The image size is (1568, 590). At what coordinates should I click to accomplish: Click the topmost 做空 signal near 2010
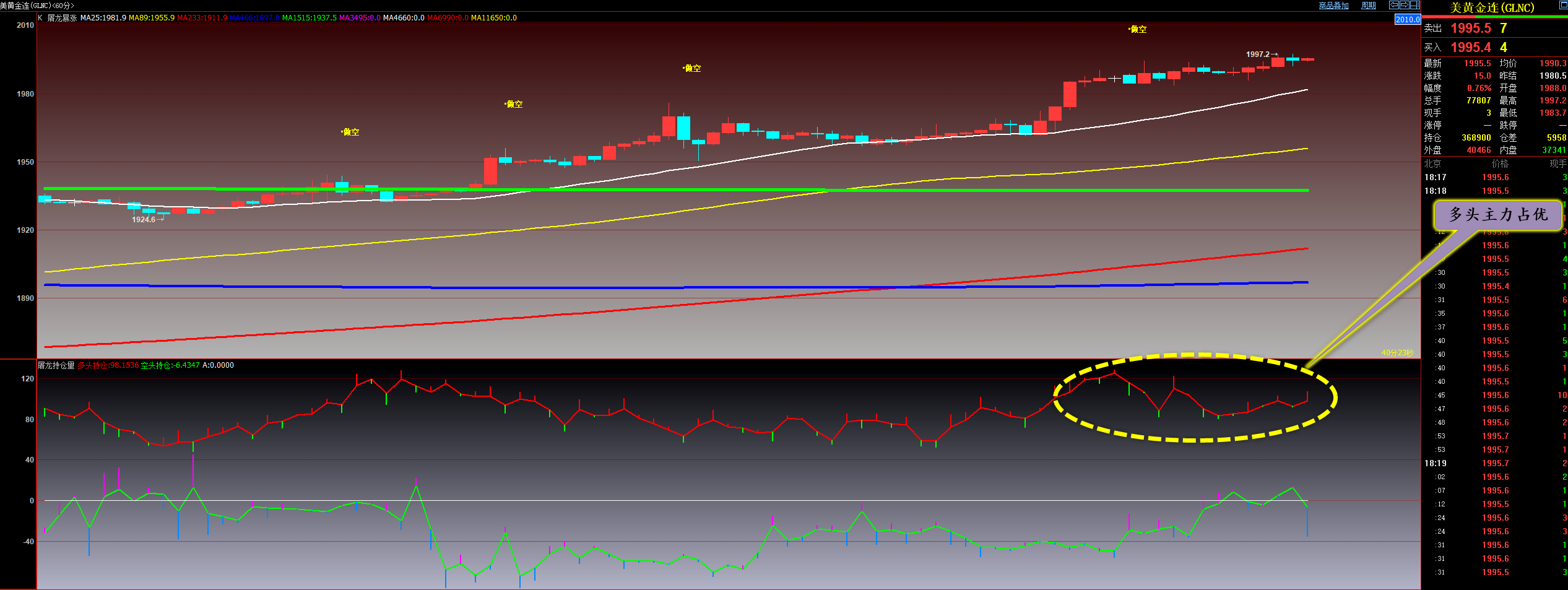(1138, 29)
